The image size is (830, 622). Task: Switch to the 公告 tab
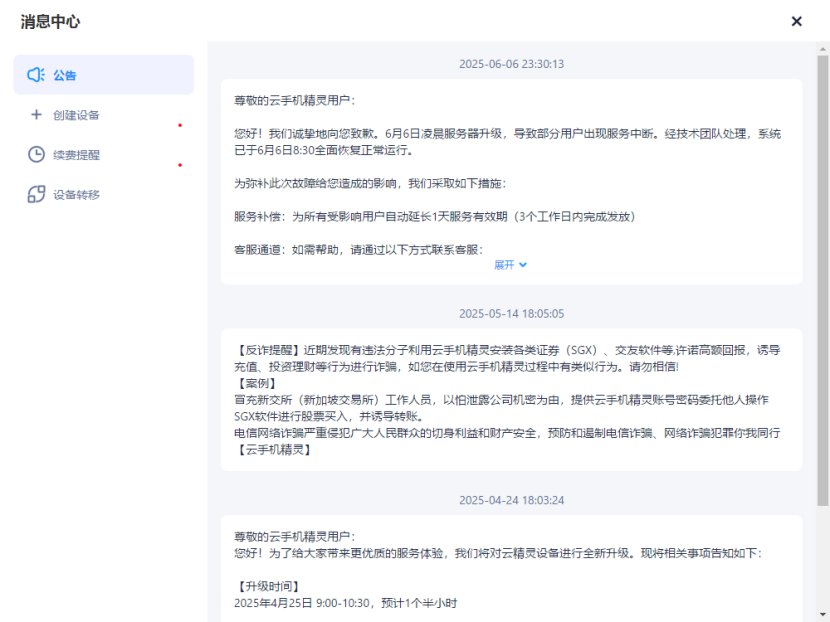65,75
